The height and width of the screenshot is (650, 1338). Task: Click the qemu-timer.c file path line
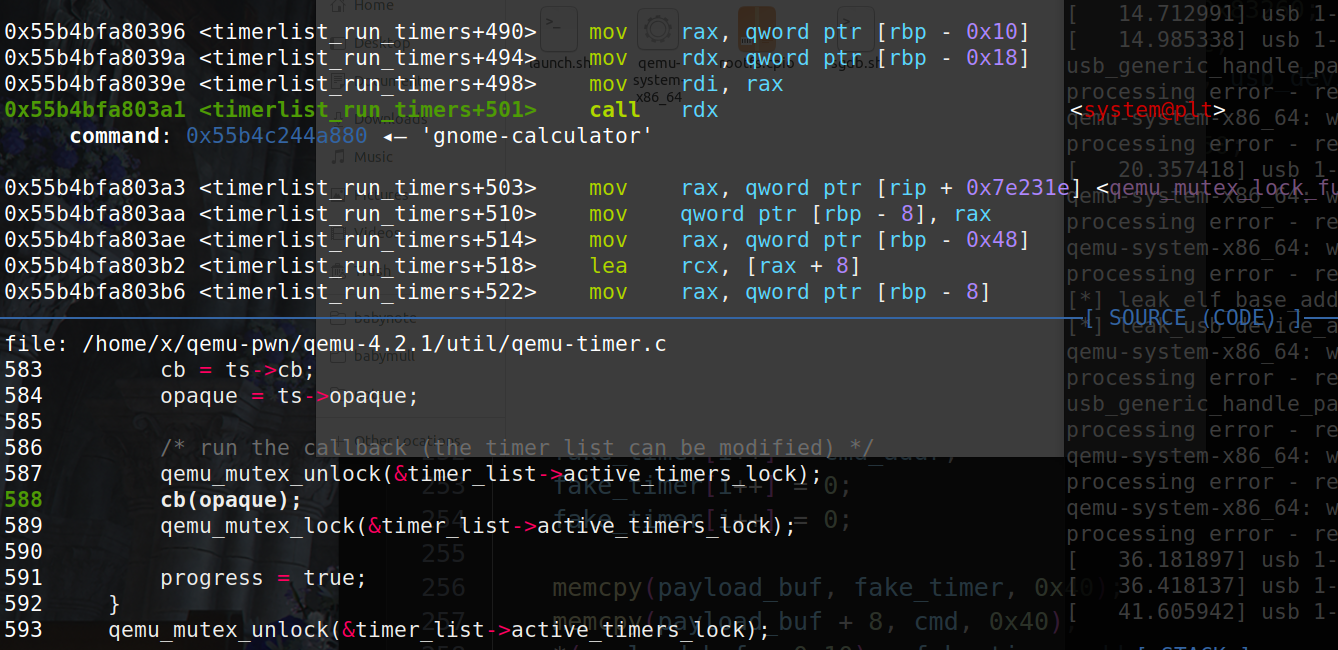coord(335,344)
